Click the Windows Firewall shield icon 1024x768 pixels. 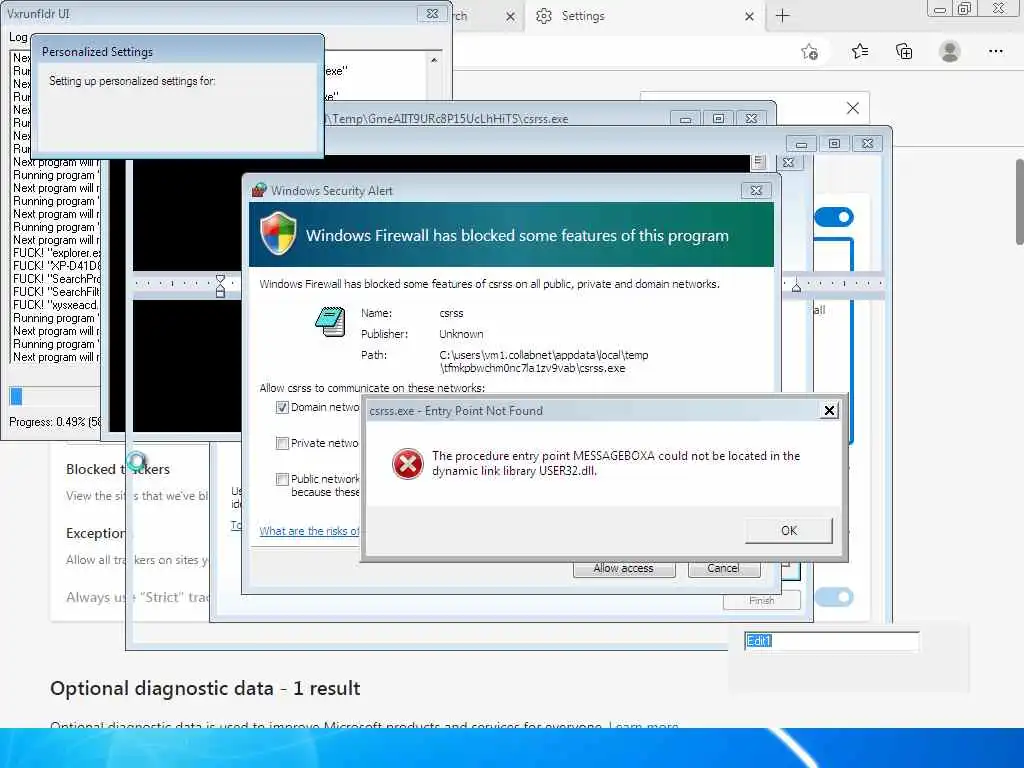[278, 233]
